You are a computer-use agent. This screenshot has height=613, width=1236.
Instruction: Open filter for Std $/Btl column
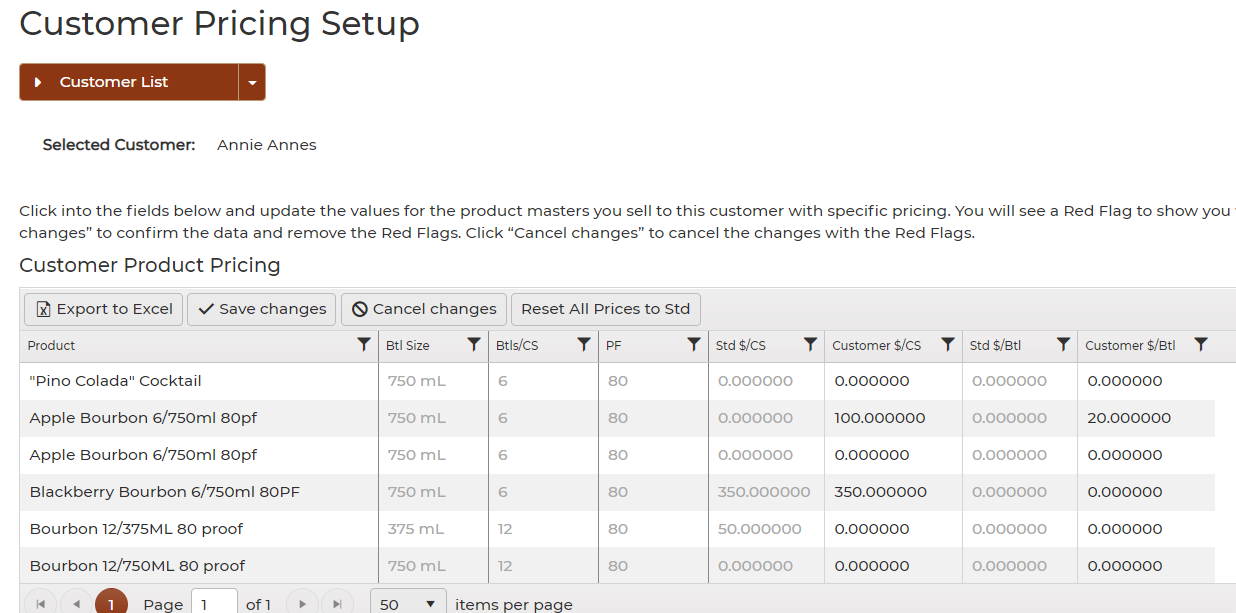click(1064, 344)
